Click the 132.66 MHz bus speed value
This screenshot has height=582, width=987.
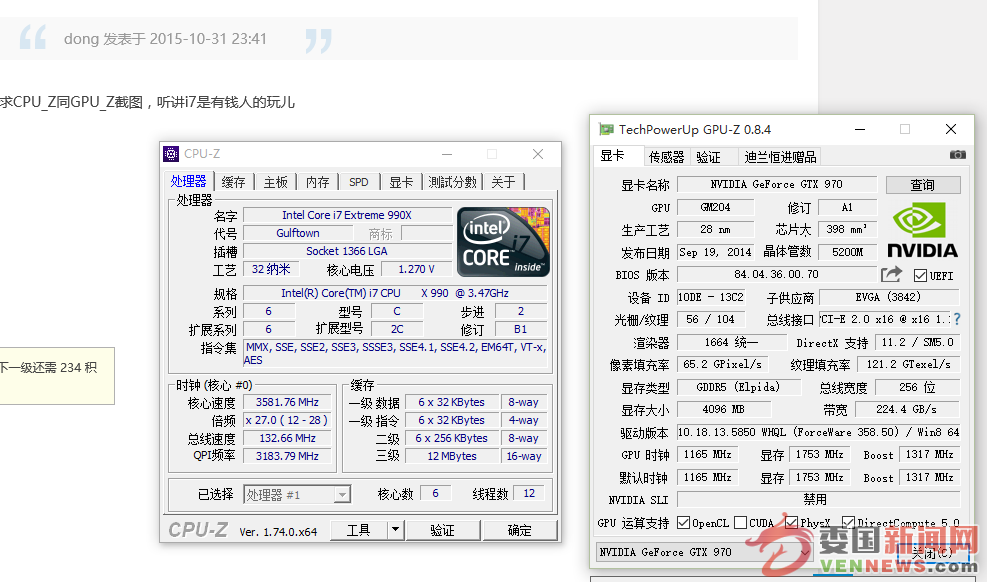coord(287,439)
